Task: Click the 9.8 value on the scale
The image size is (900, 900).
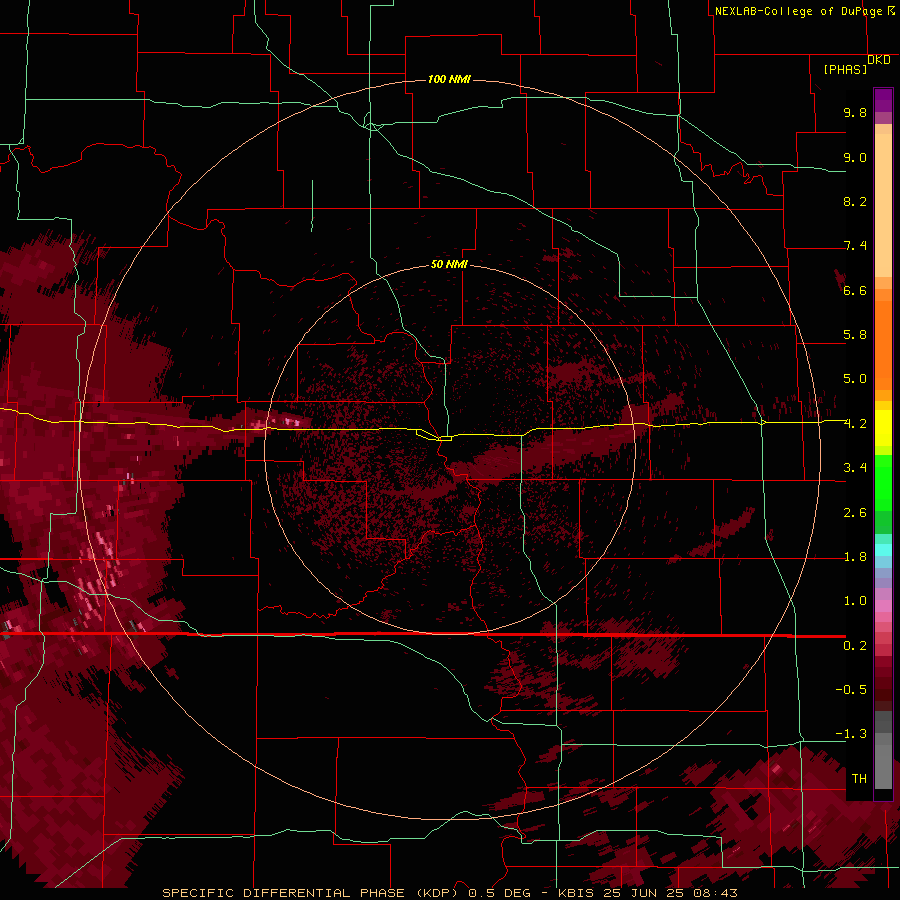Action: pos(855,112)
